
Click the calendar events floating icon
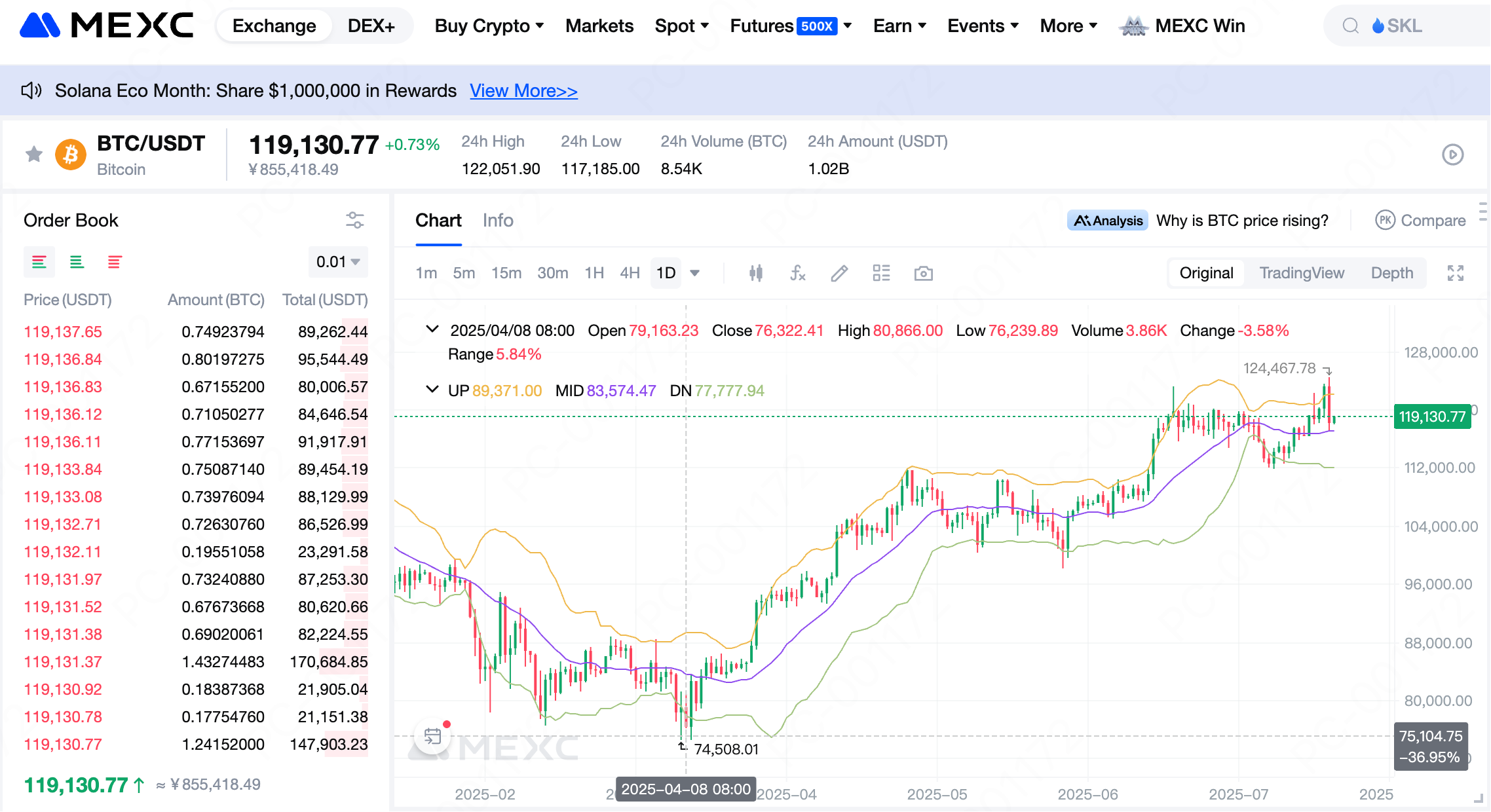[432, 736]
